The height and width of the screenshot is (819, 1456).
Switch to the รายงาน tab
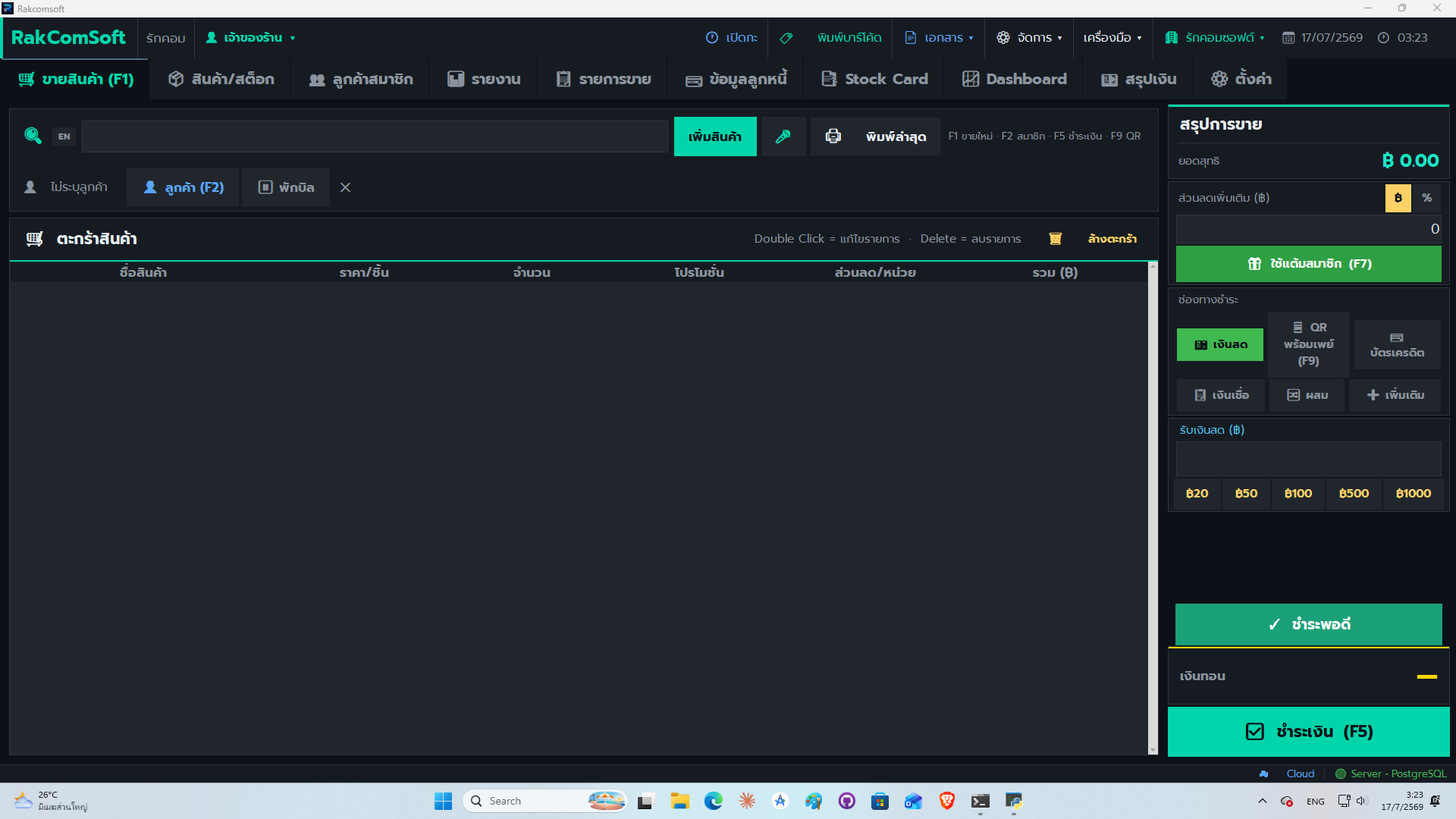[x=483, y=79]
